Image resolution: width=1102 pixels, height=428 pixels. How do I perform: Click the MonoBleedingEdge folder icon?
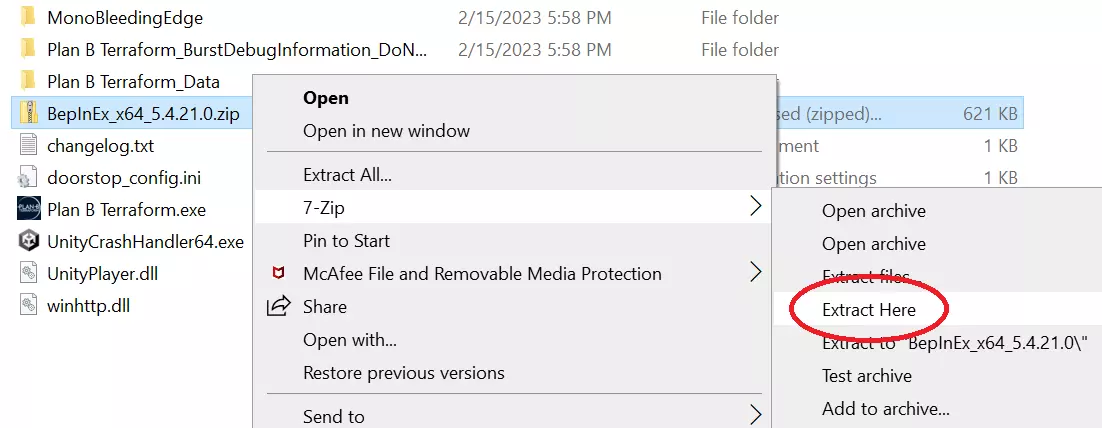click(28, 18)
